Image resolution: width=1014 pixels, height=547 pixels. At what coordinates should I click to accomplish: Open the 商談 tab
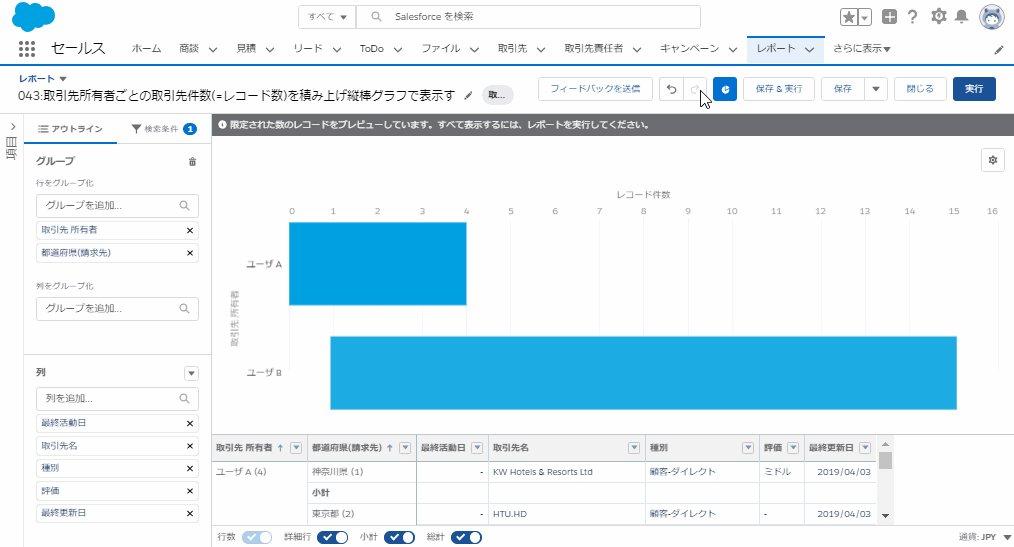point(189,48)
